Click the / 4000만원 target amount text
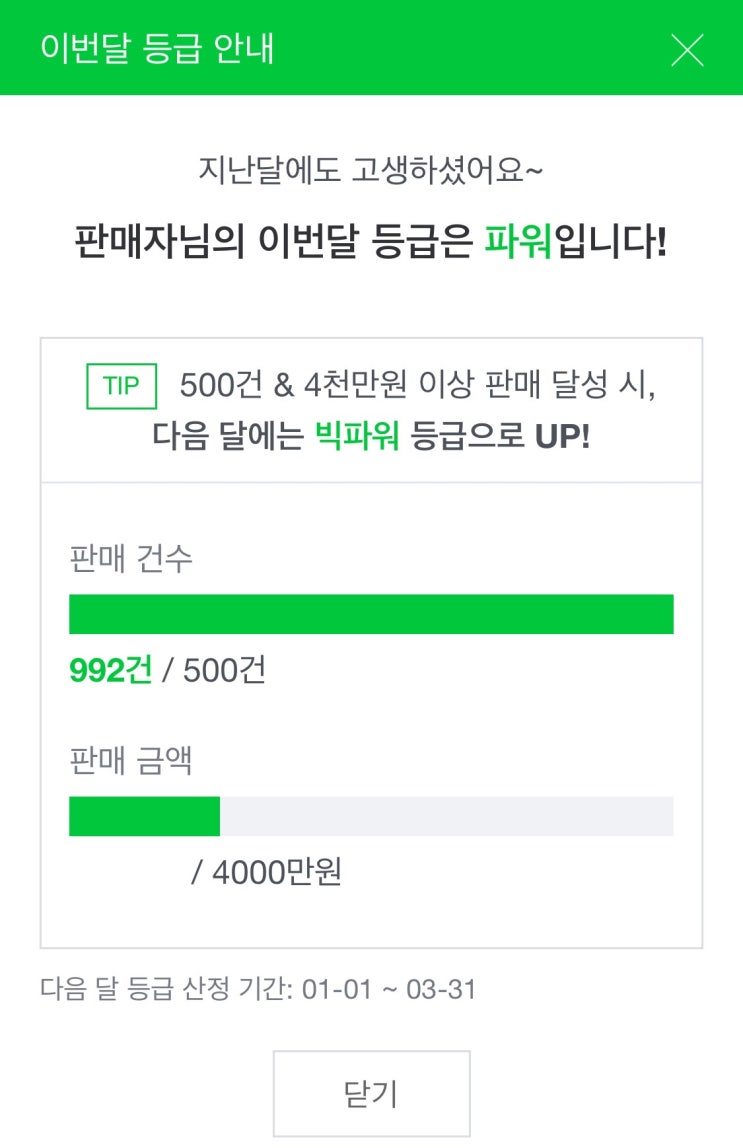This screenshot has width=743, height=1148. click(x=267, y=873)
